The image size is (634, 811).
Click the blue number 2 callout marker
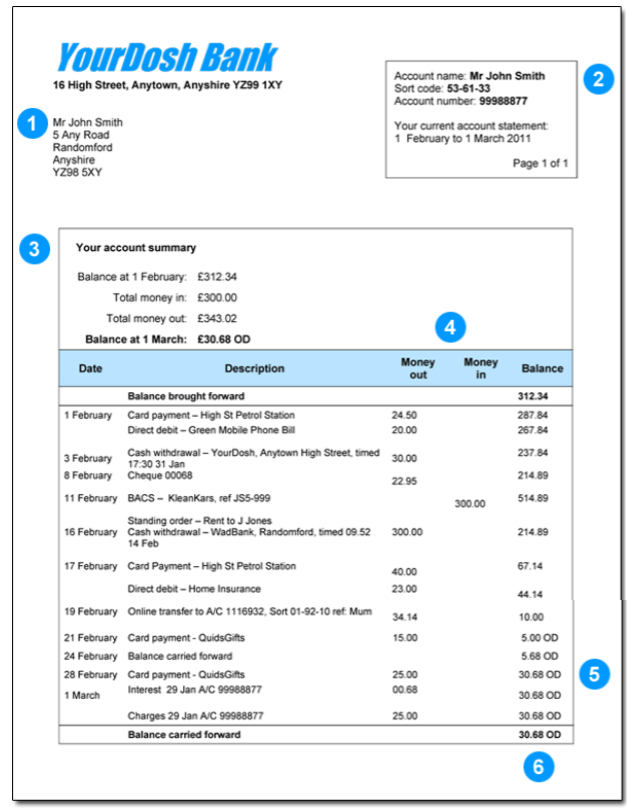[x=598, y=80]
